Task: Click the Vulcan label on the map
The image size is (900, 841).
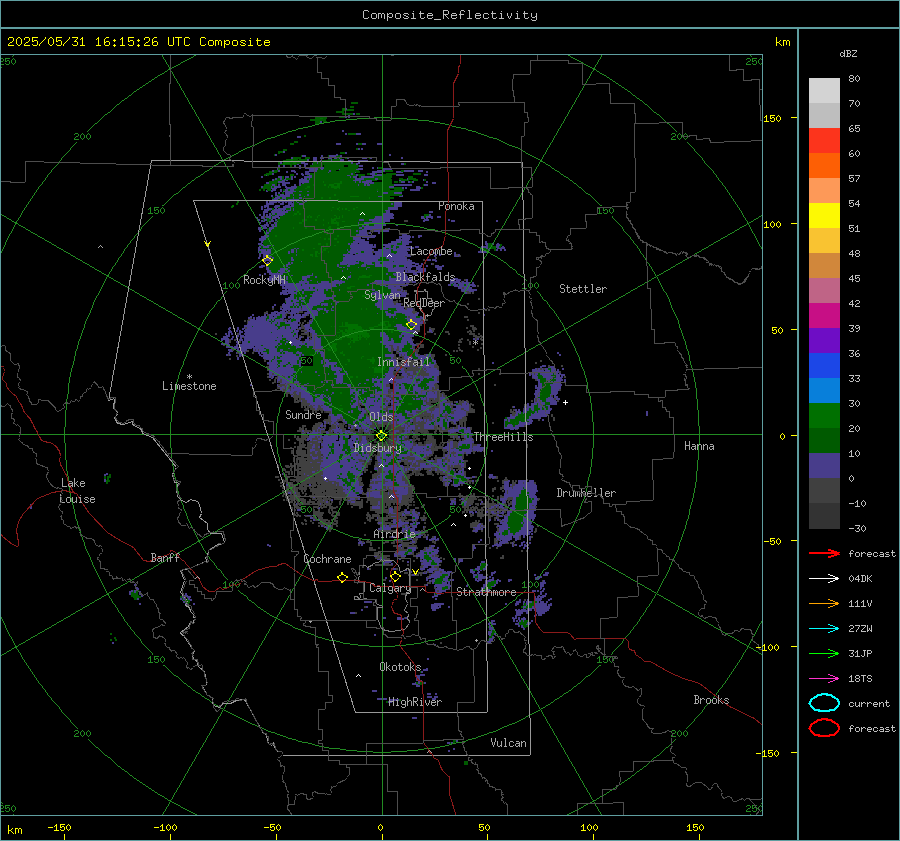Action: click(509, 743)
